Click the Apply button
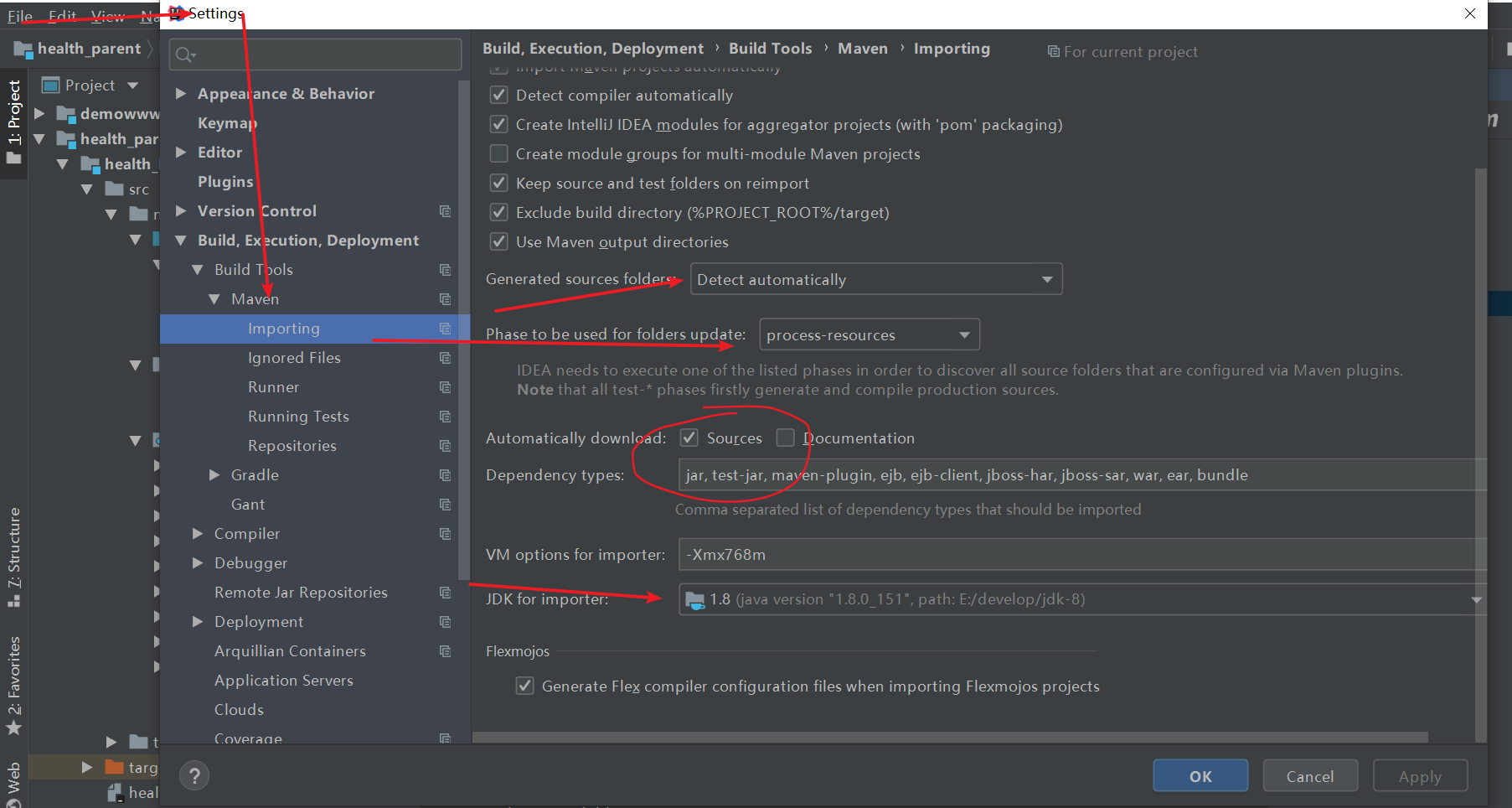The image size is (1512, 808). (x=1420, y=776)
